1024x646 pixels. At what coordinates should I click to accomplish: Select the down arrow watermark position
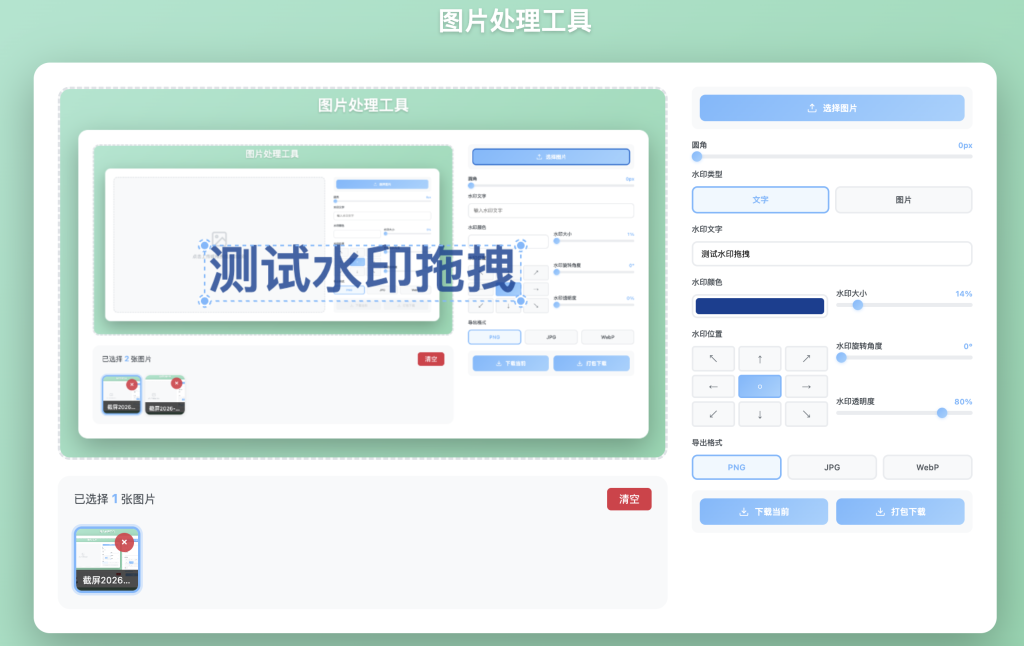click(760, 414)
